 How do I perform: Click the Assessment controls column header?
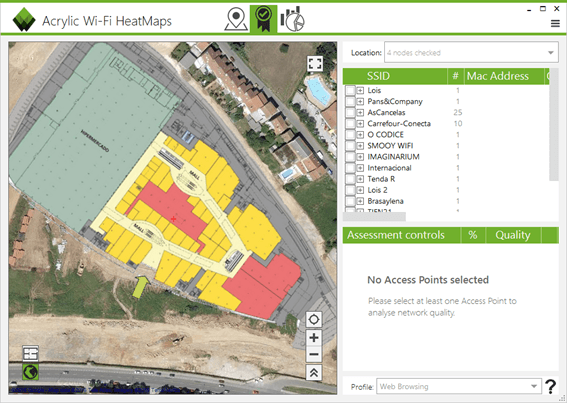coord(402,235)
